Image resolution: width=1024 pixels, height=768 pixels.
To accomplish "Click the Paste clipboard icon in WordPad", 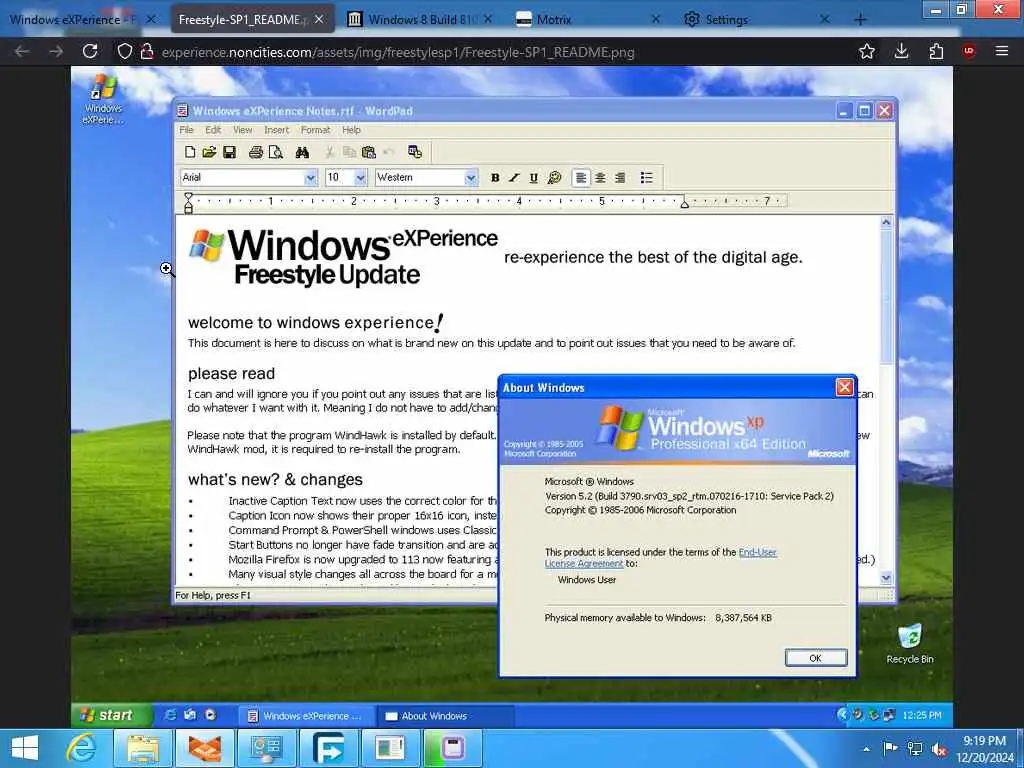I will click(369, 152).
